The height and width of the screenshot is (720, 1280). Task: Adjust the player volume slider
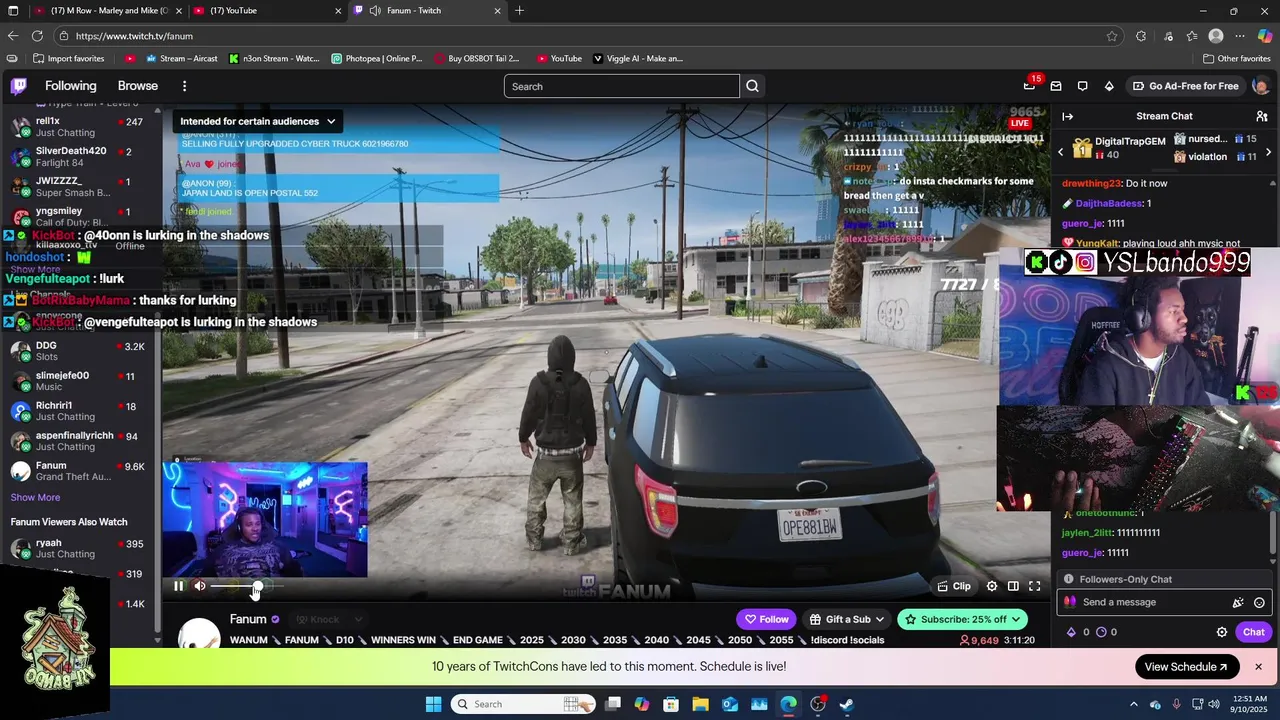point(248,586)
